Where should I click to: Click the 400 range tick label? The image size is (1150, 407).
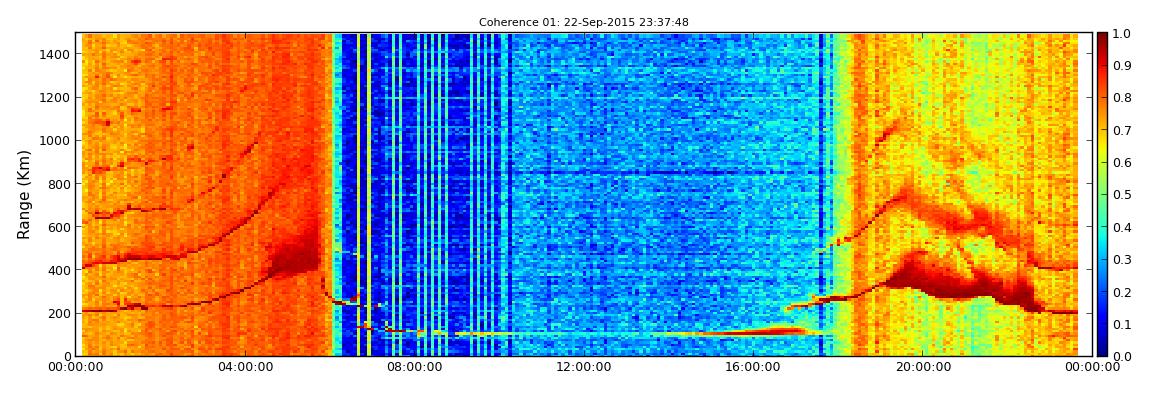click(59, 271)
